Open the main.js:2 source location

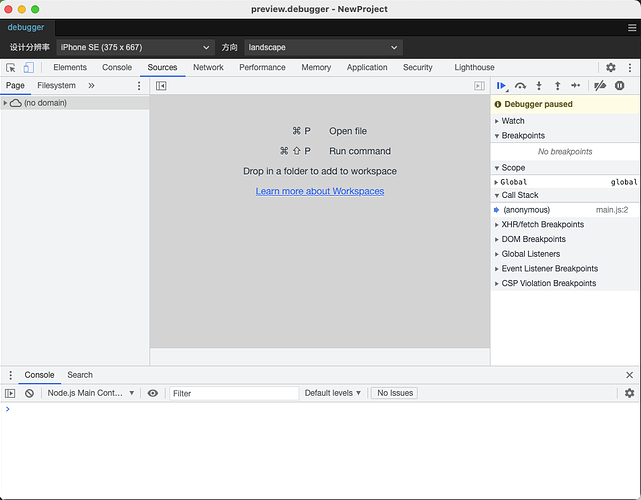click(612, 210)
